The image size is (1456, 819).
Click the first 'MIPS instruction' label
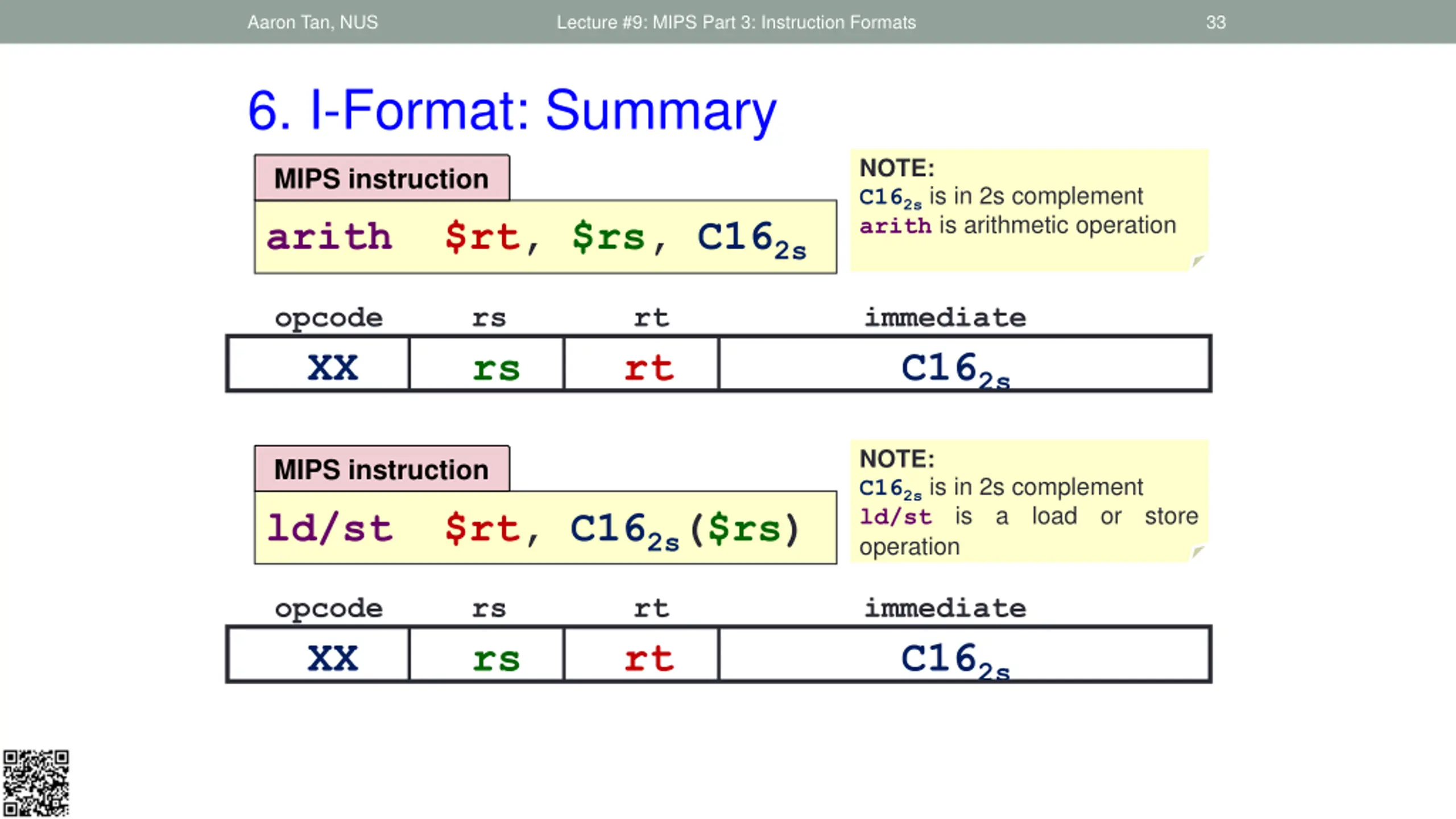pos(382,179)
